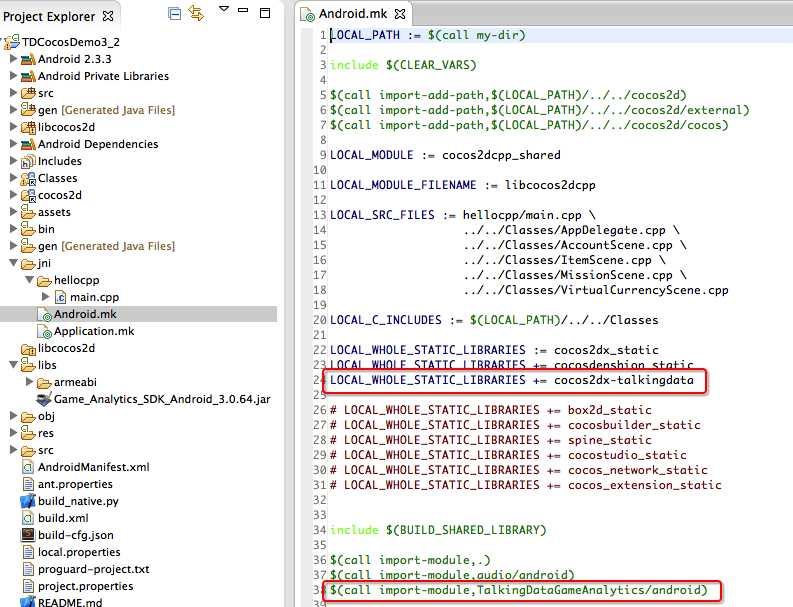Click Android Private Libraries icon
This screenshot has width=793, height=607.
coord(28,76)
